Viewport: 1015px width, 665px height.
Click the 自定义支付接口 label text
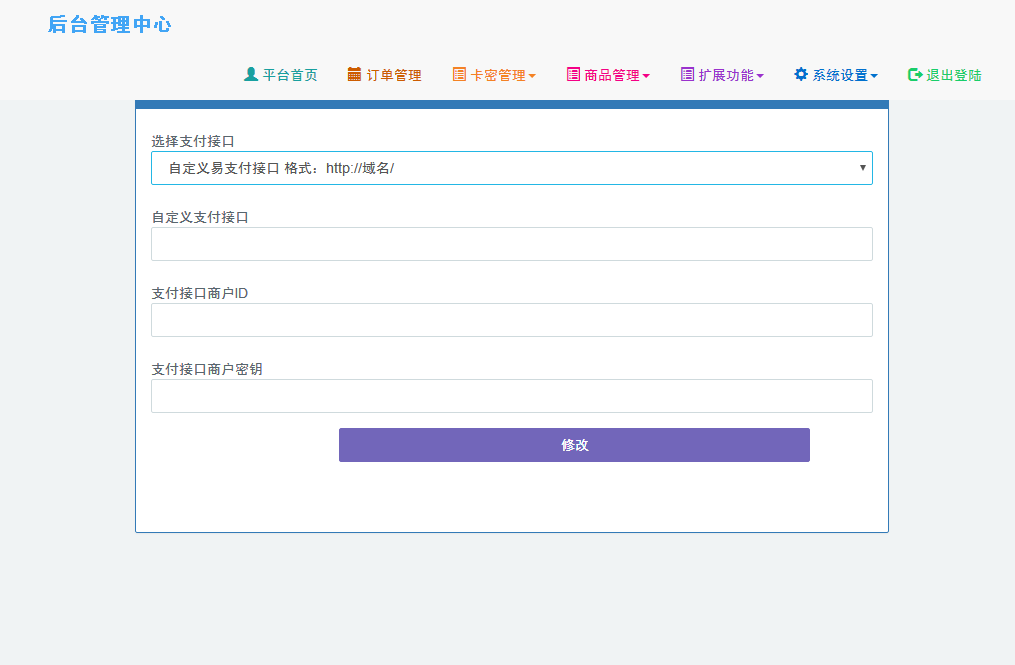tap(200, 218)
